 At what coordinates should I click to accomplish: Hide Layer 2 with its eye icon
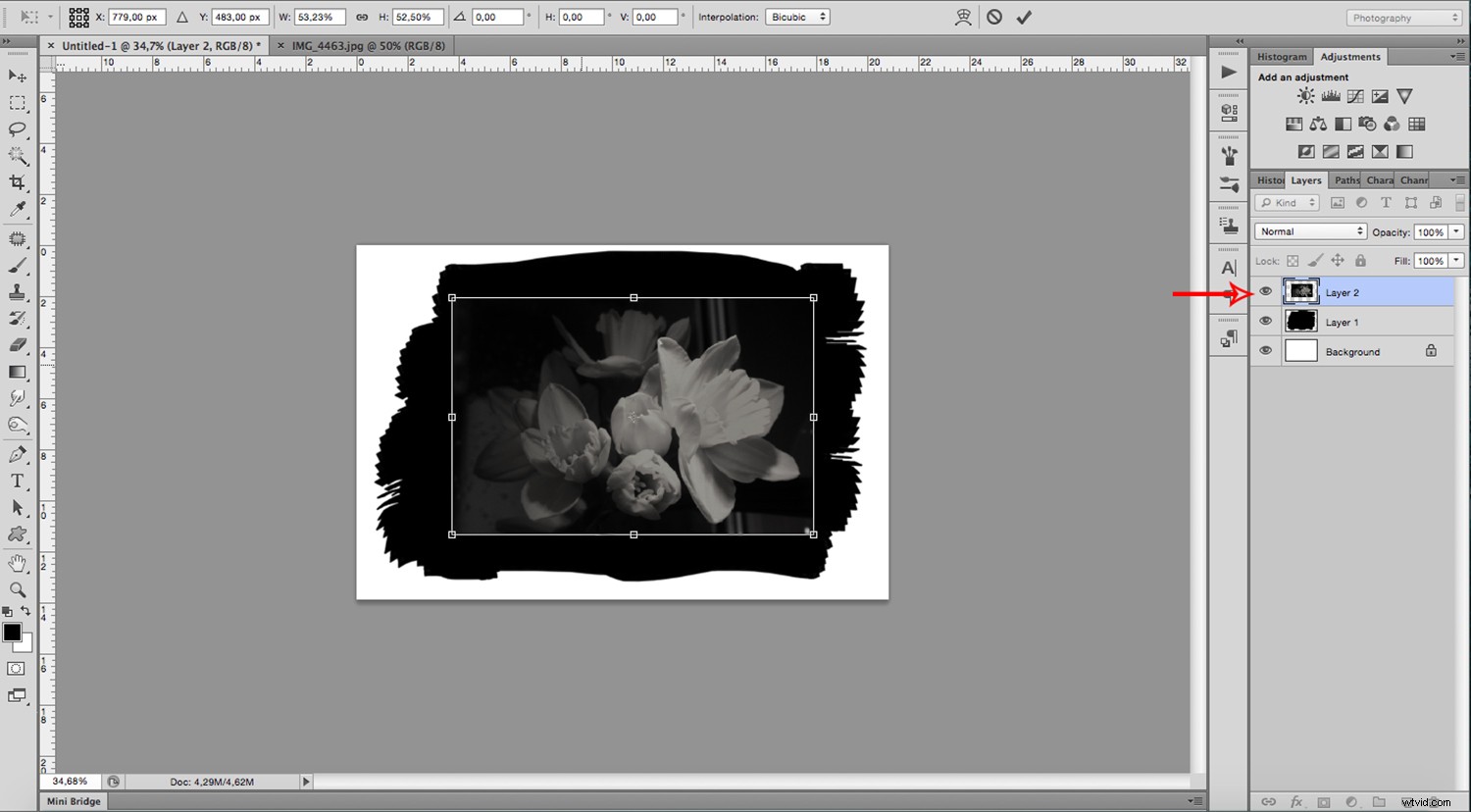pyautogui.click(x=1265, y=291)
